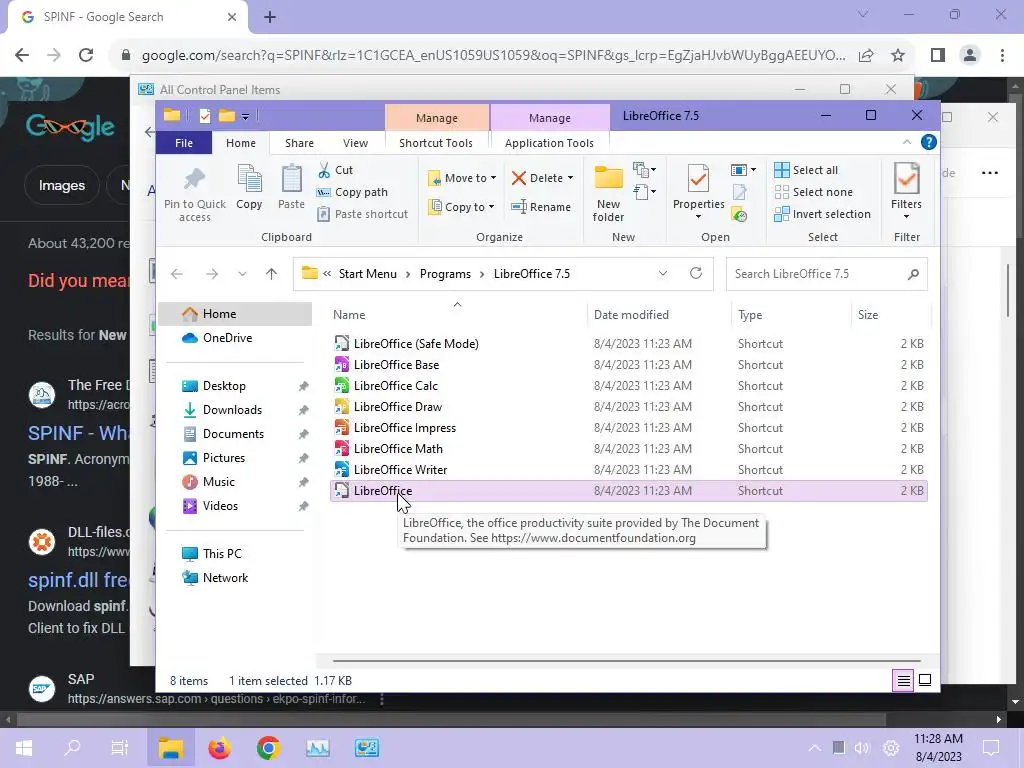
Task: Click Select all in ribbon
Action: point(806,170)
